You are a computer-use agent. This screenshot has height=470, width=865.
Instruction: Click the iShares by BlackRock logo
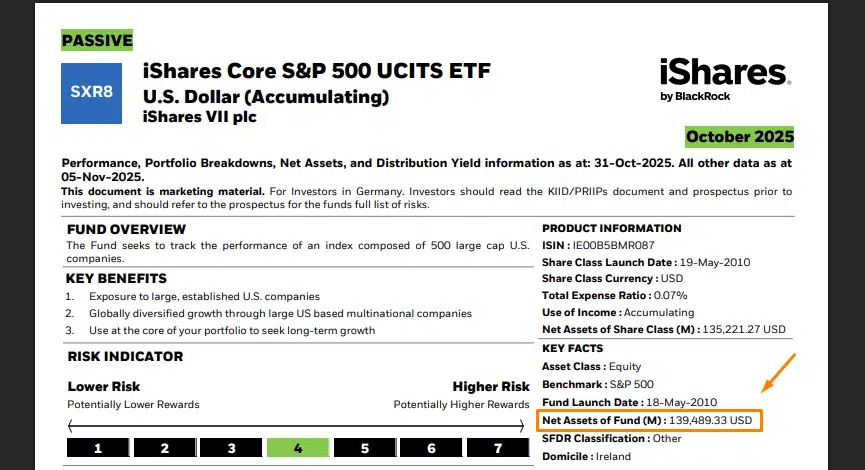pyautogui.click(x=724, y=78)
